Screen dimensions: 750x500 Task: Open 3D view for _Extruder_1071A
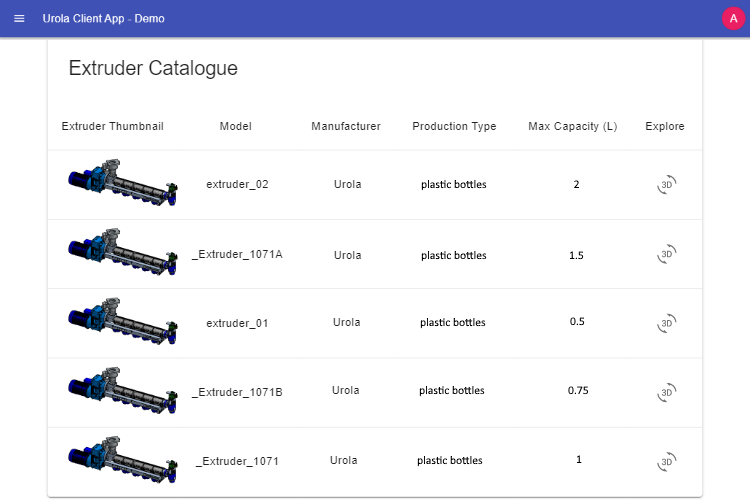[x=666, y=255]
